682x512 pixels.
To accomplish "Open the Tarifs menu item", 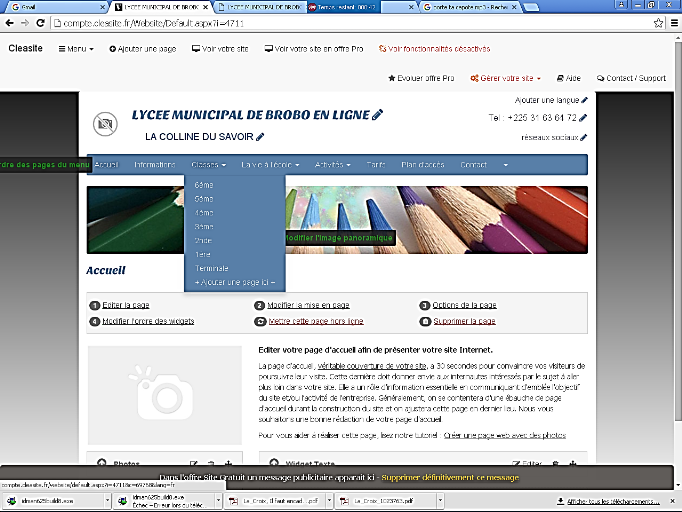I will click(x=376, y=165).
